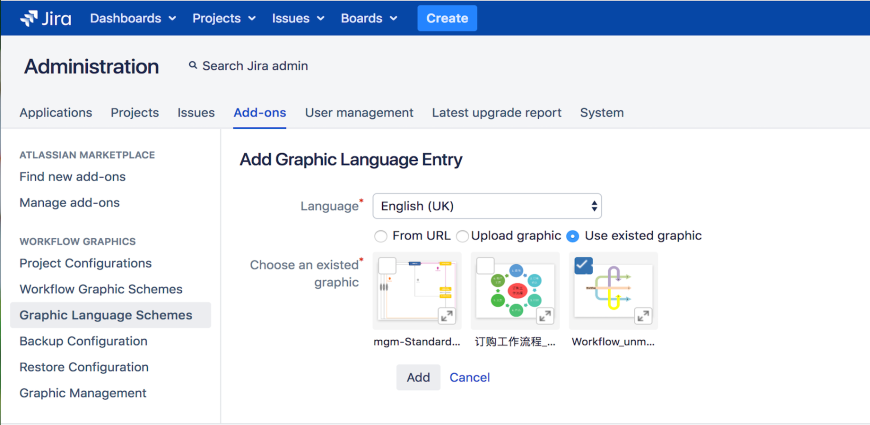Open the Dashboards dropdown menu
Image resolution: width=870 pixels, height=425 pixels.
click(133, 18)
